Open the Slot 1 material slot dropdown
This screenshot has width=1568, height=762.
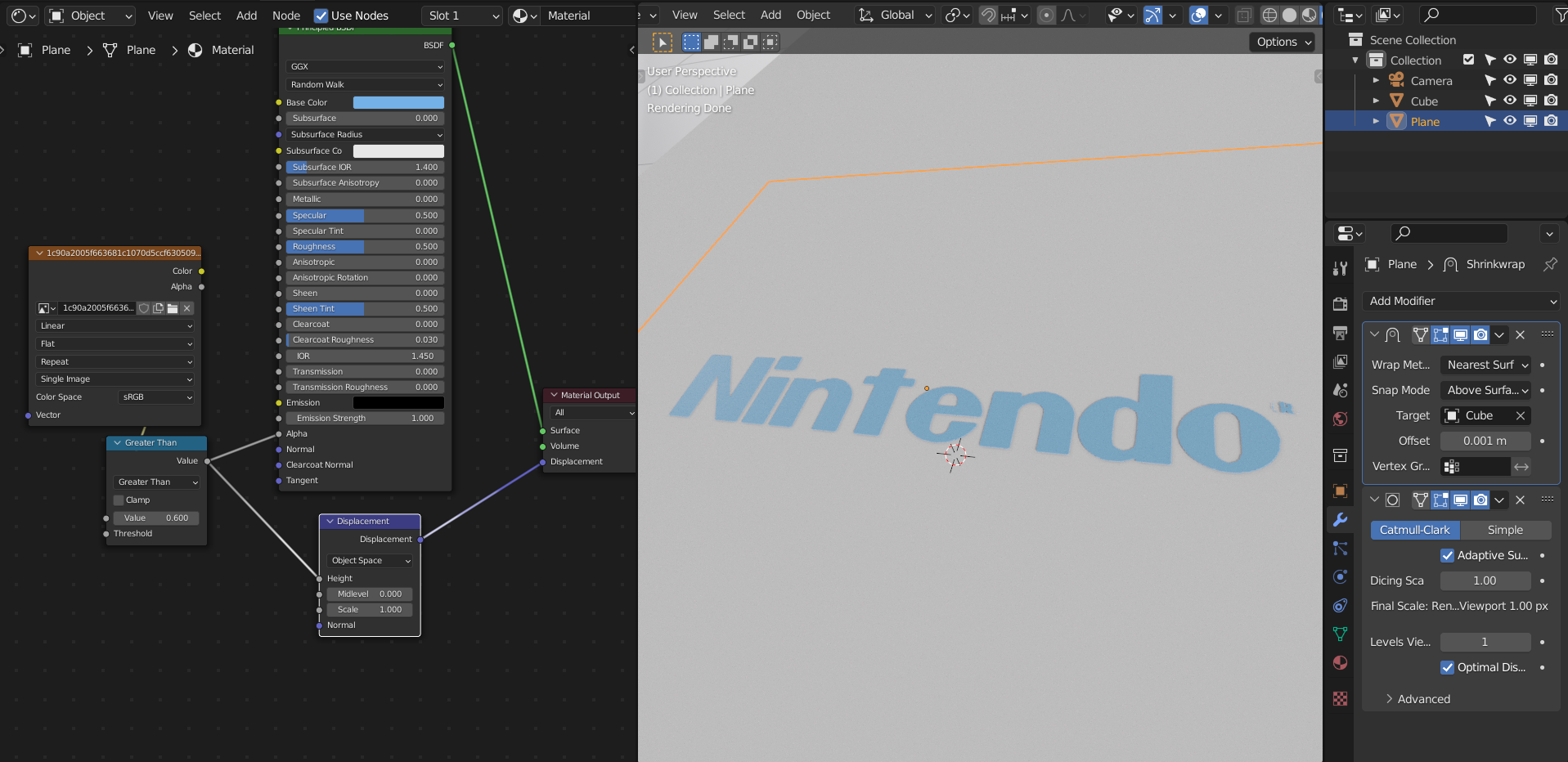click(463, 16)
